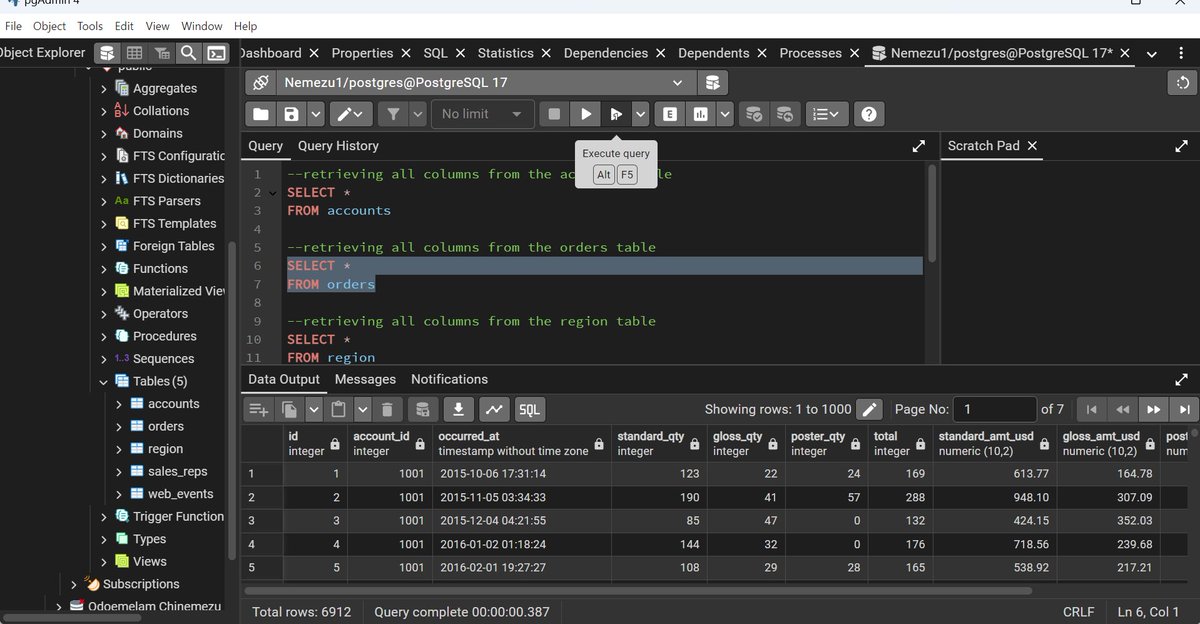Click the Filter funnel icon
Image resolution: width=1200 pixels, height=624 pixels.
(x=393, y=114)
